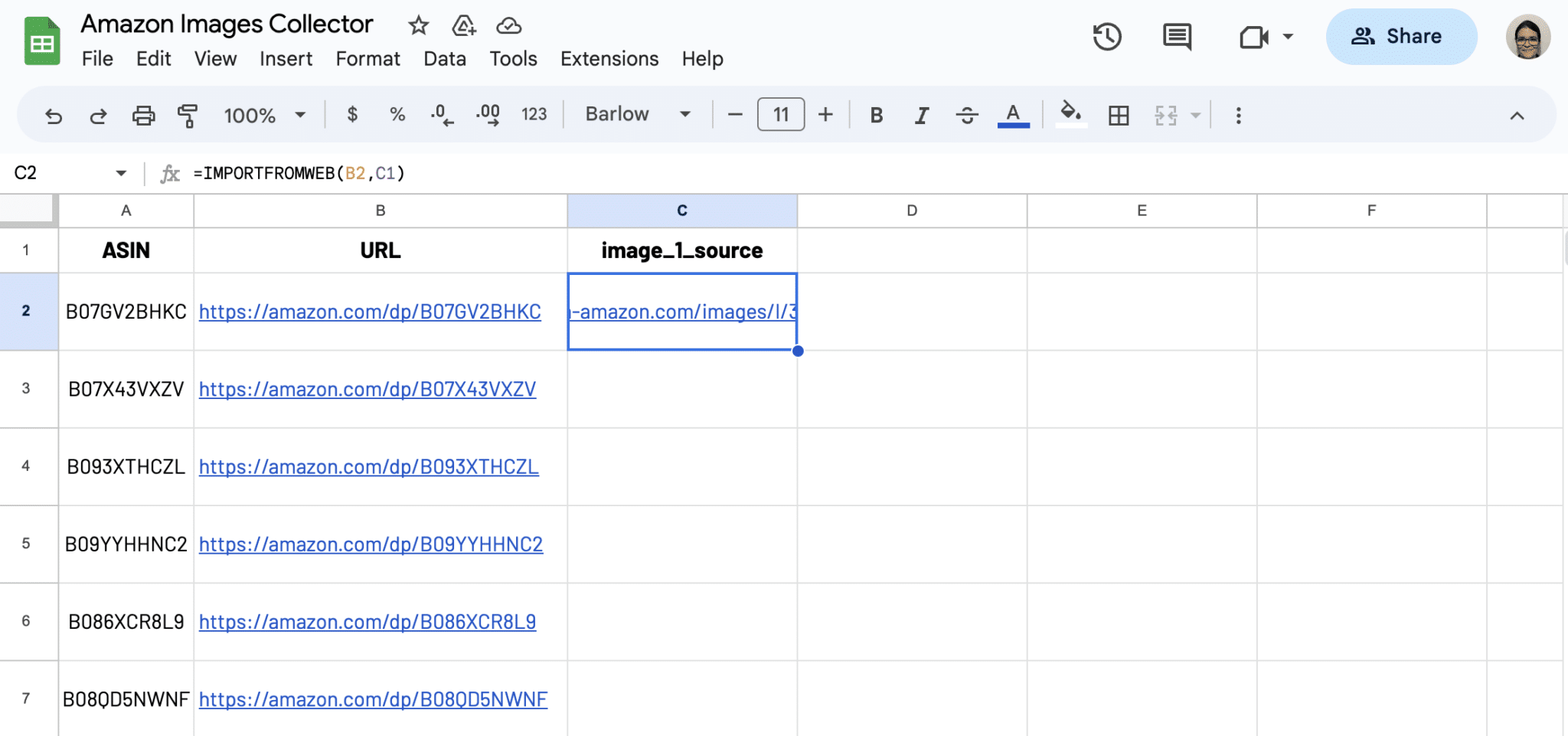Click the Share button
This screenshot has height=736, width=1568.
1401,36
